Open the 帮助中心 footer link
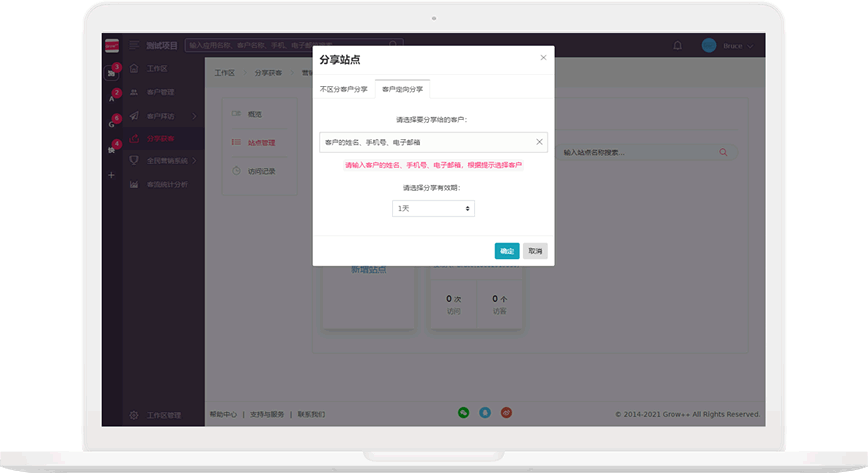 point(223,414)
